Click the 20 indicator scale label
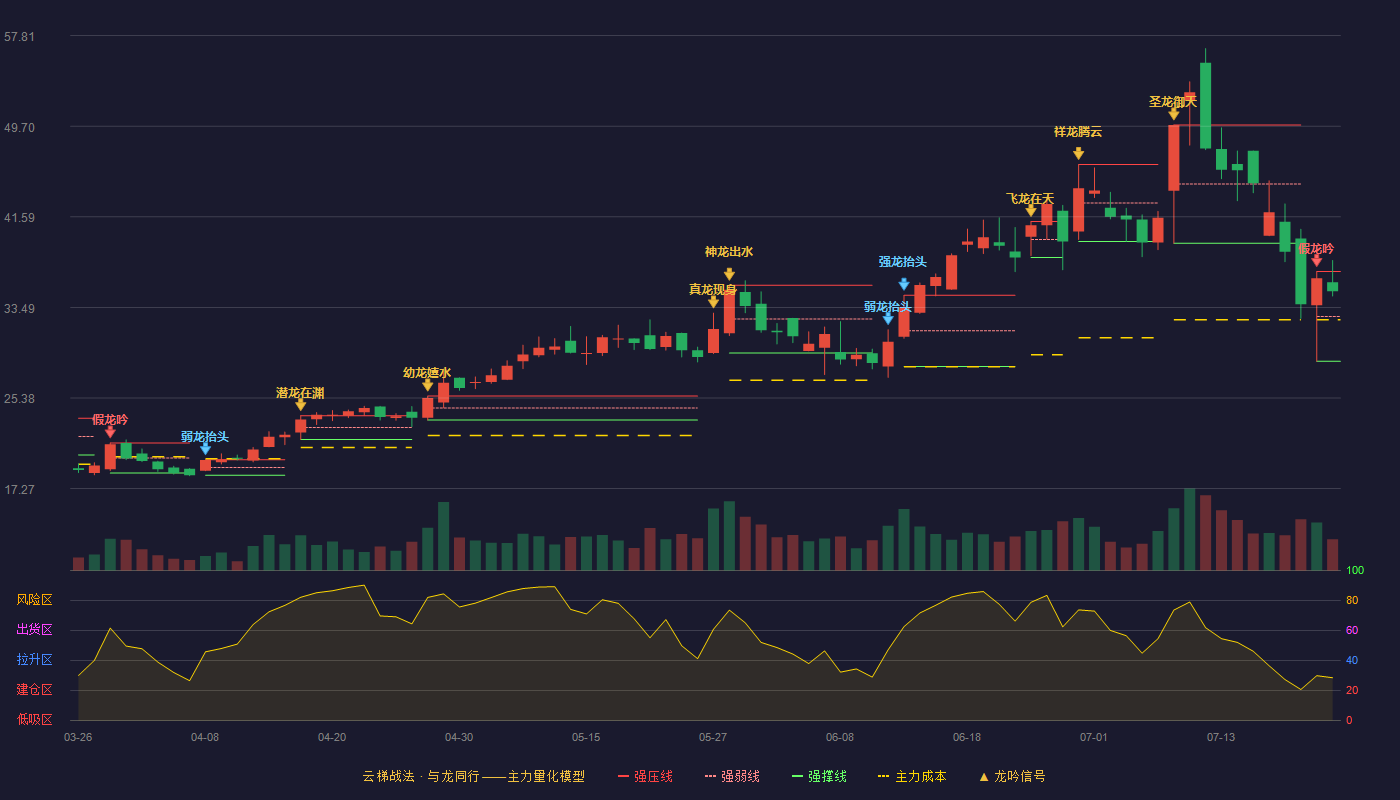Image resolution: width=1400 pixels, height=800 pixels. coord(1351,690)
